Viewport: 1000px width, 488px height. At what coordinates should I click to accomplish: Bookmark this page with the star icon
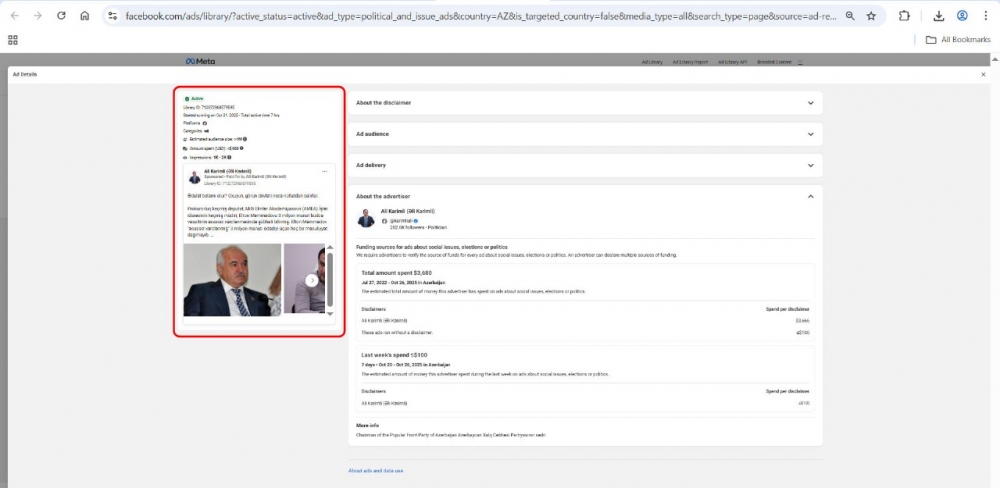point(871,16)
